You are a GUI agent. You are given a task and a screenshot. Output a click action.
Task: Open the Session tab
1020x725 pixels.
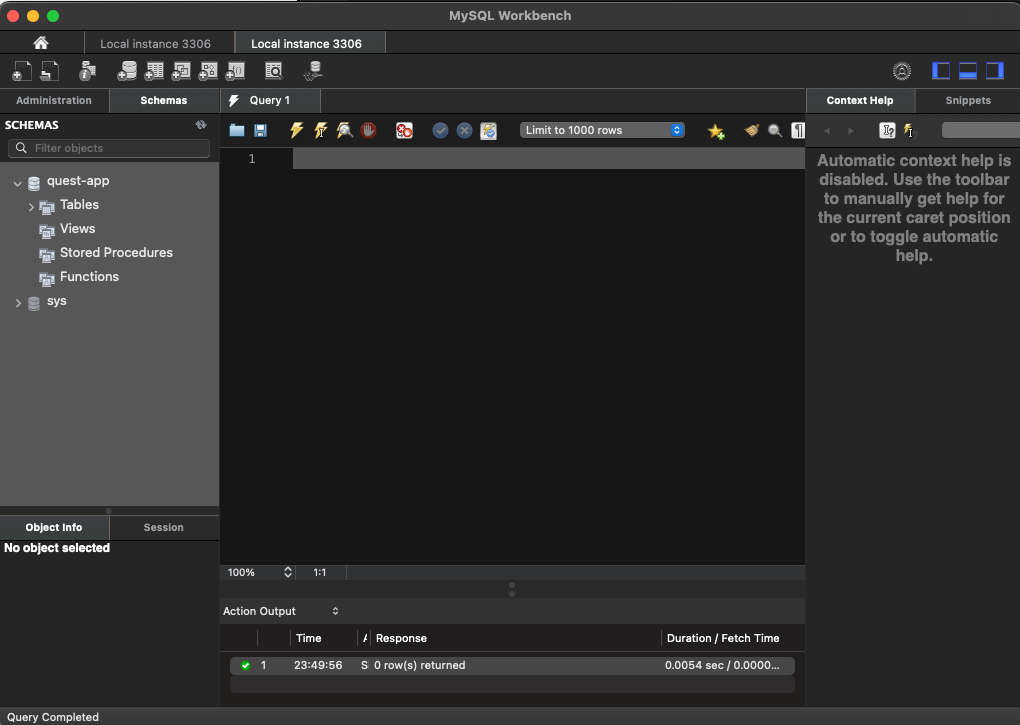164,527
